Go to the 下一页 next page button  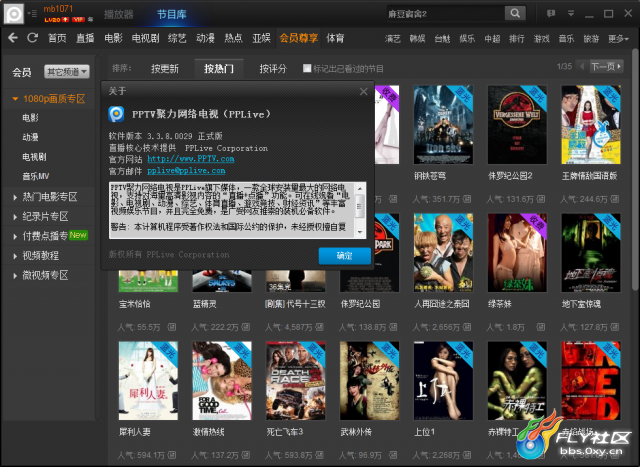(x=606, y=66)
